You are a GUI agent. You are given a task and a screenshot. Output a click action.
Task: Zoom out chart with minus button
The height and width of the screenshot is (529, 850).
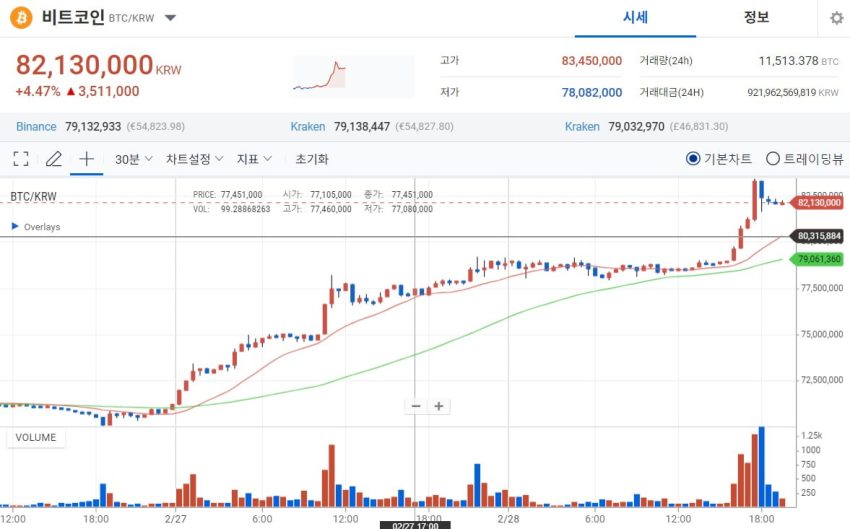click(x=416, y=406)
